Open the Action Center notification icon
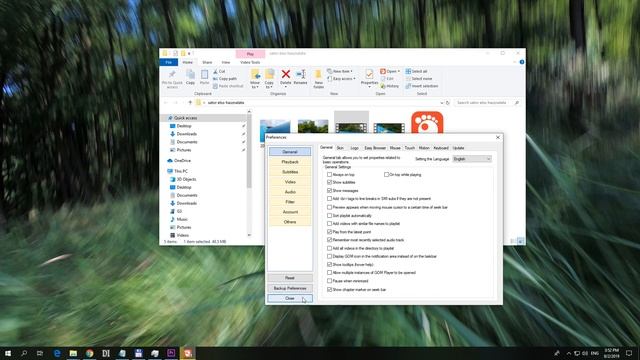Viewport: 640px width, 360px height. tap(629, 353)
